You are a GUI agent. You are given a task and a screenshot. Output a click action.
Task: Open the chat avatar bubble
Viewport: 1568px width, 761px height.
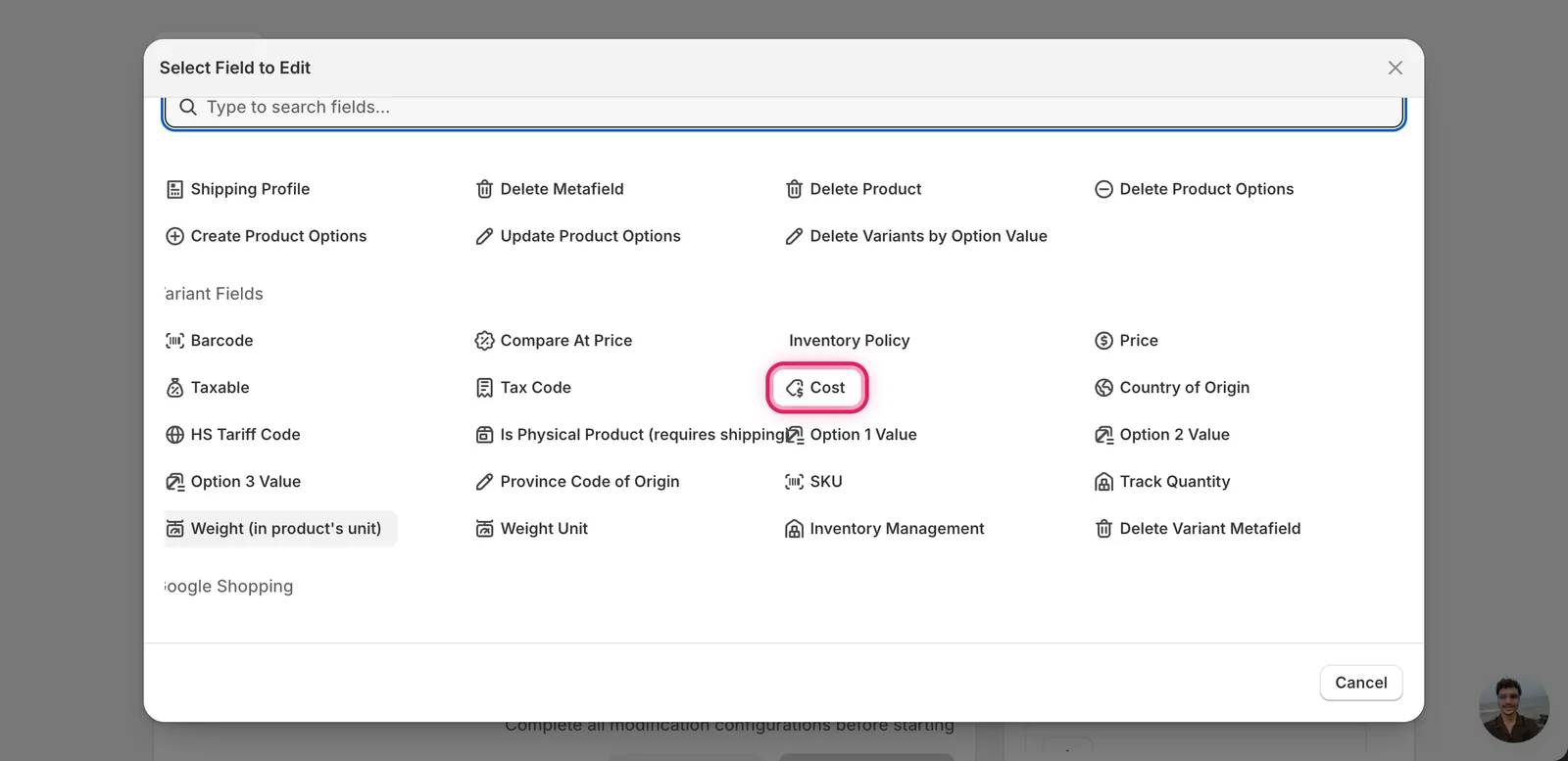coord(1514,708)
